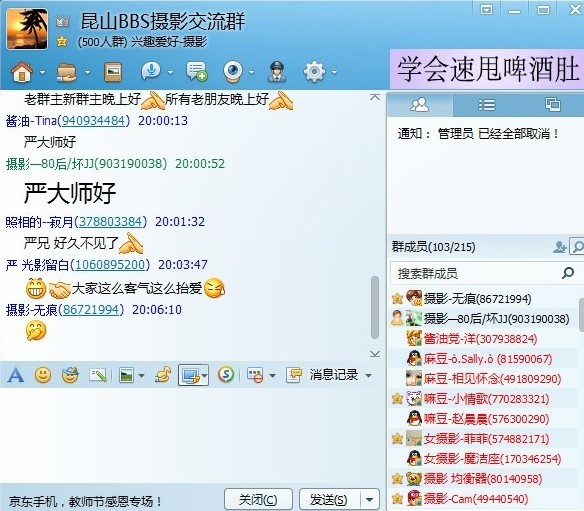This screenshot has width=584, height=511.
Task: Switch to the list view tab
Action: [486, 105]
